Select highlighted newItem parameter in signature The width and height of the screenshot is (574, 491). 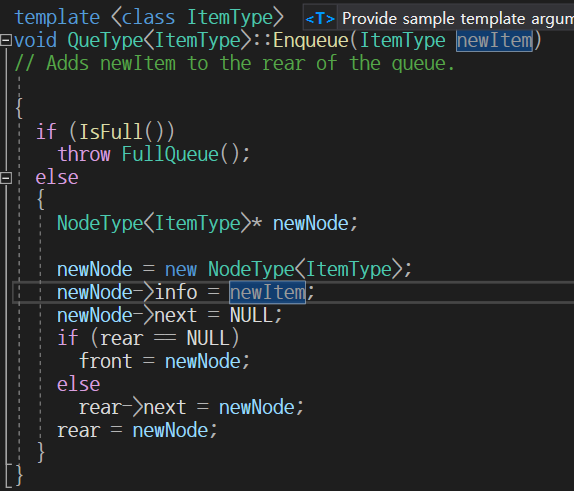[x=494, y=40]
